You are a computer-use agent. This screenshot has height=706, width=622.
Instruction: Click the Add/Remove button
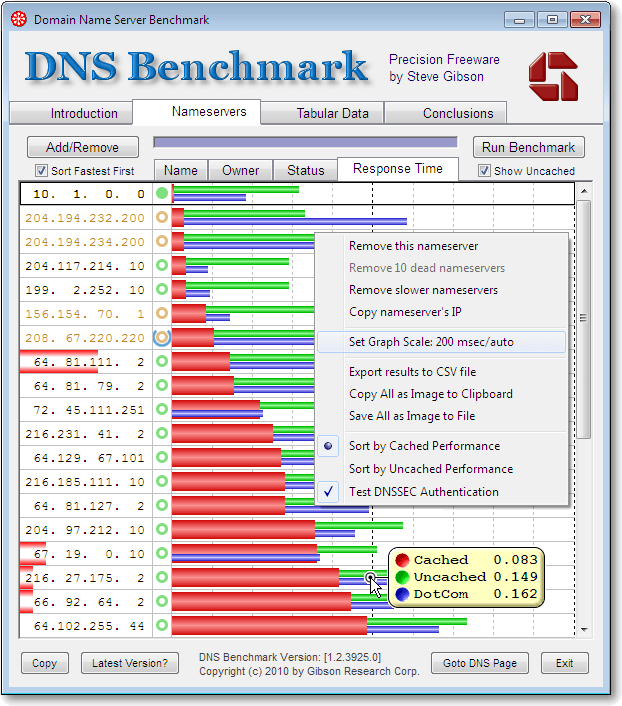click(82, 147)
